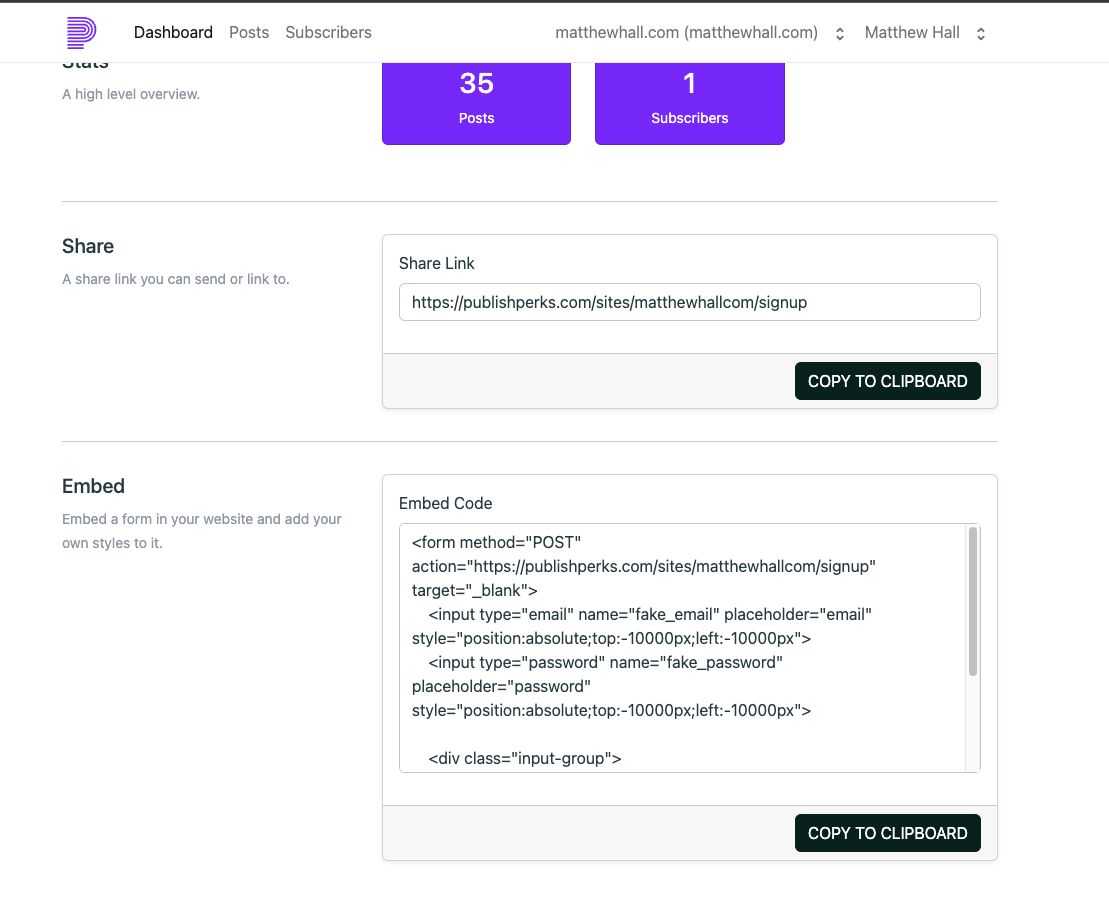Switch to the Subscribers section
The width and height of the screenshot is (1109, 901).
(328, 32)
